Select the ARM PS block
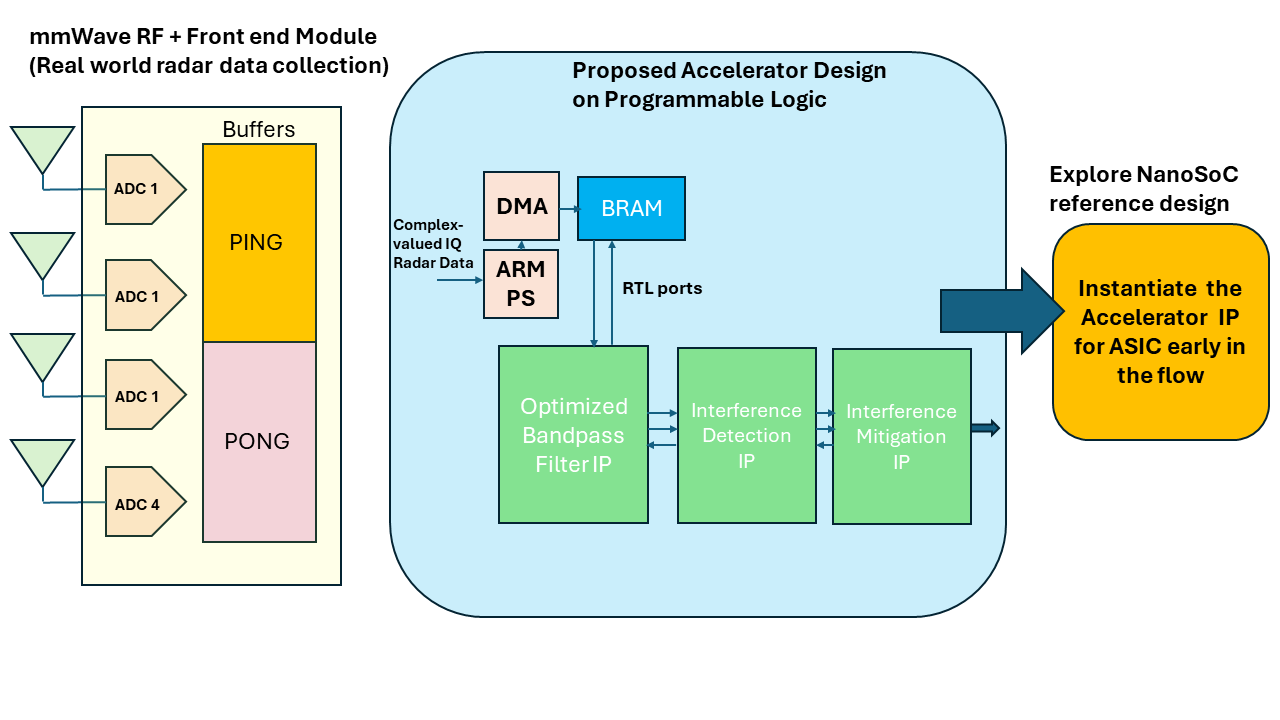The width and height of the screenshot is (1280, 720). (521, 283)
